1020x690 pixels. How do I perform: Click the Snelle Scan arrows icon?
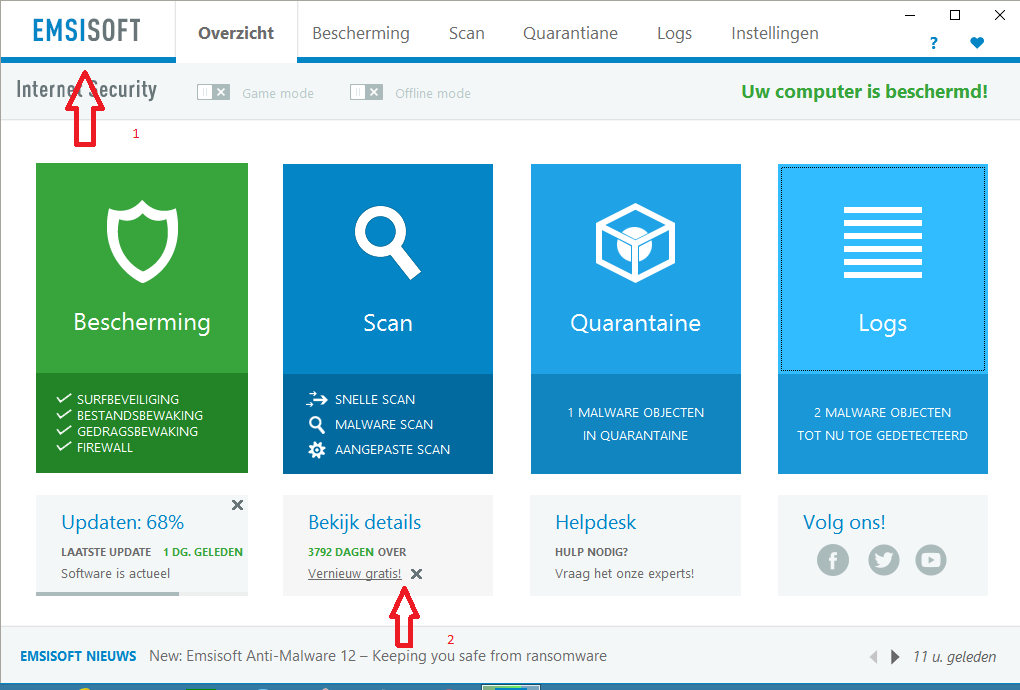tap(317, 399)
